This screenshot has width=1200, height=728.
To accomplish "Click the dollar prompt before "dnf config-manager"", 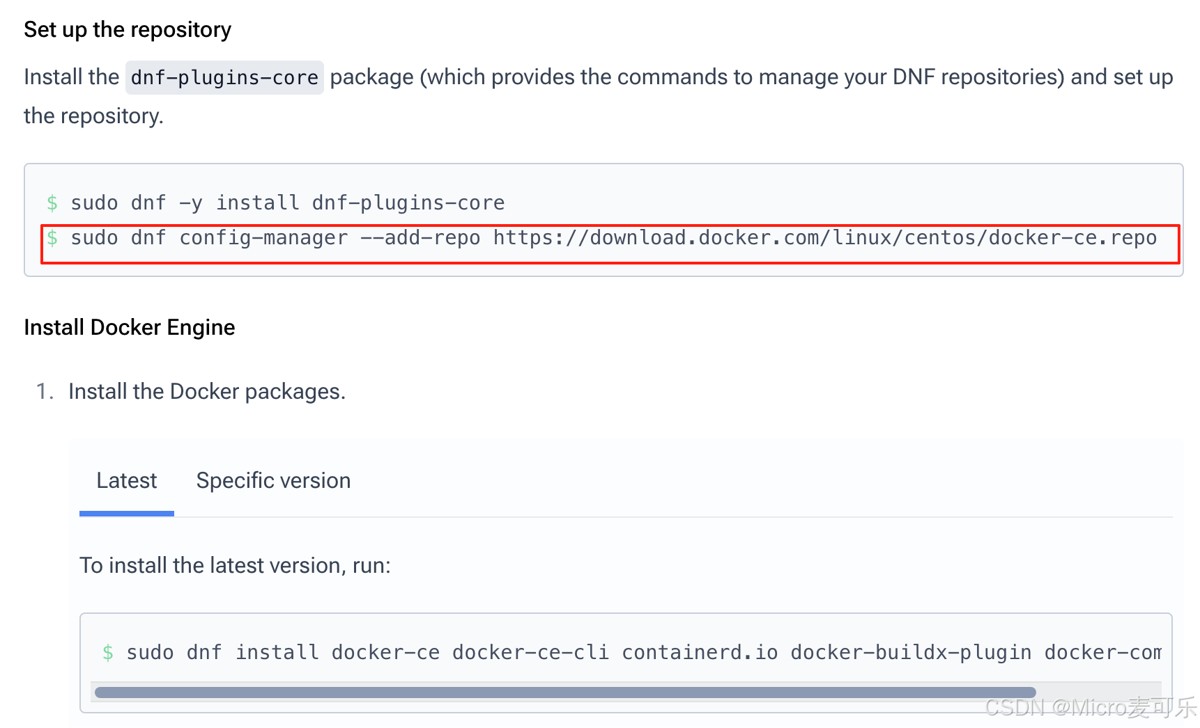I will pos(52,238).
